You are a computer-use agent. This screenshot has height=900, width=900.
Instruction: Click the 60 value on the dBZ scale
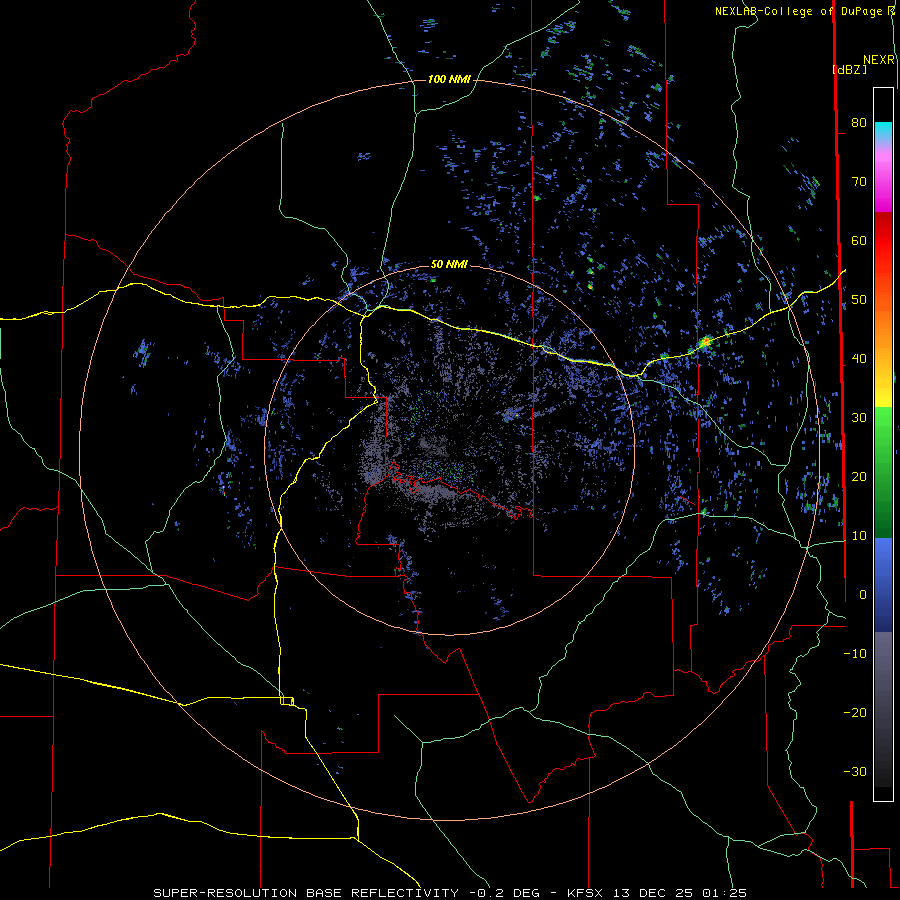point(859,240)
